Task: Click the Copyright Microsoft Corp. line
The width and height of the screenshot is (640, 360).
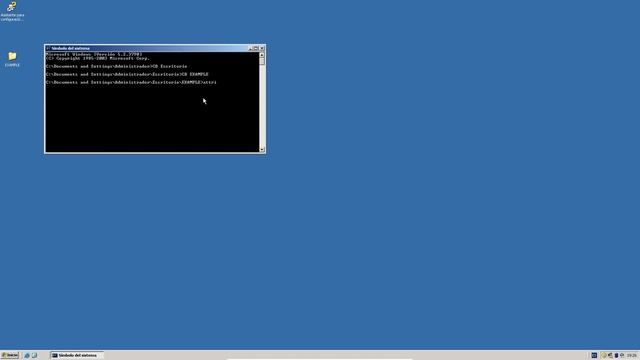Action: pos(98,58)
